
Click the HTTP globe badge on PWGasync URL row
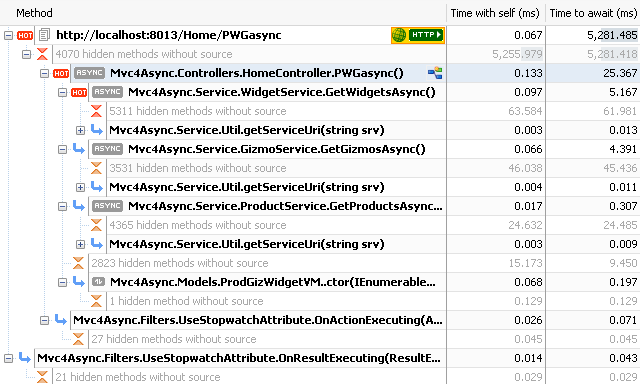click(418, 35)
